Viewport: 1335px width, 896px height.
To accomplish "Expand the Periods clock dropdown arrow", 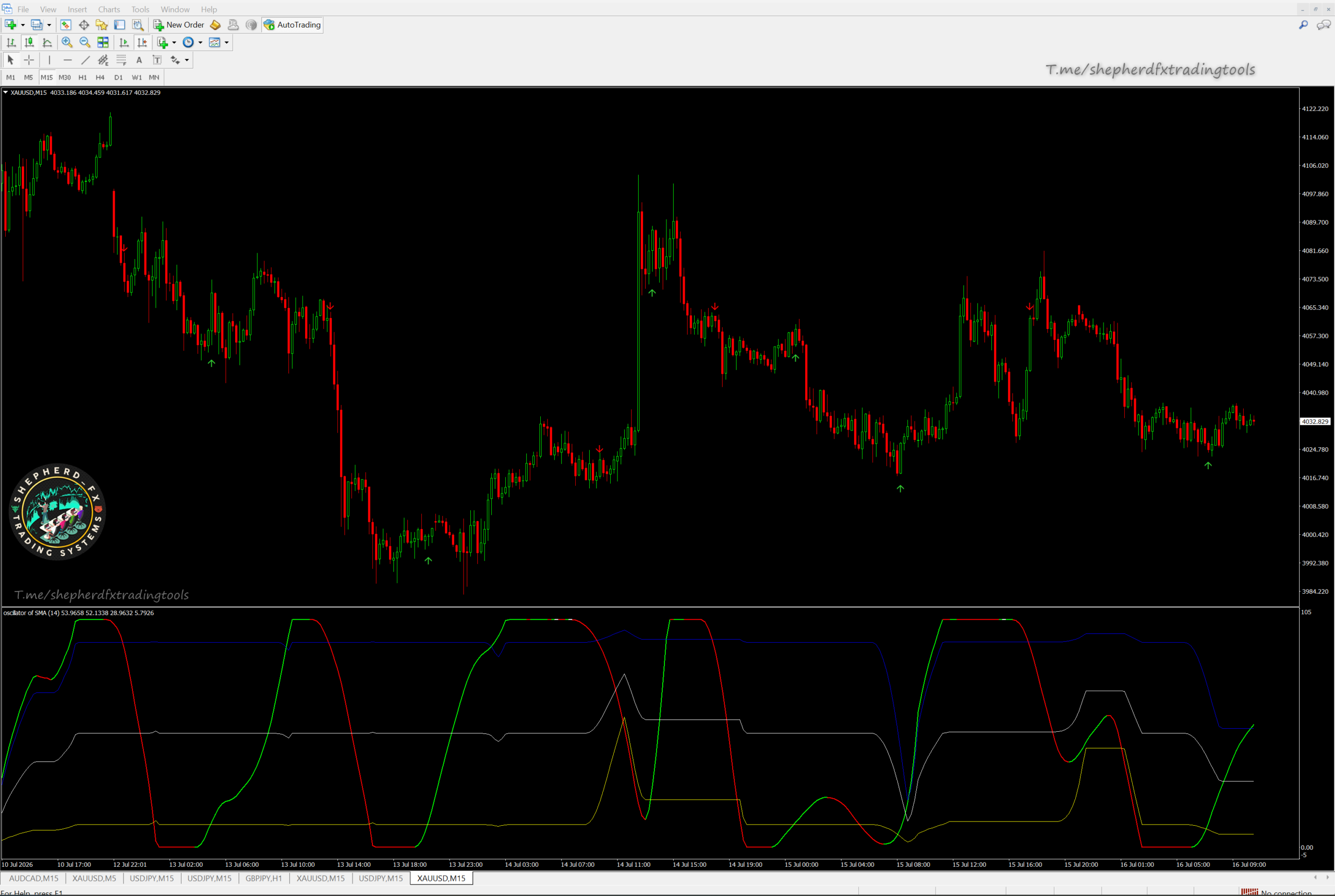I will 200,43.
